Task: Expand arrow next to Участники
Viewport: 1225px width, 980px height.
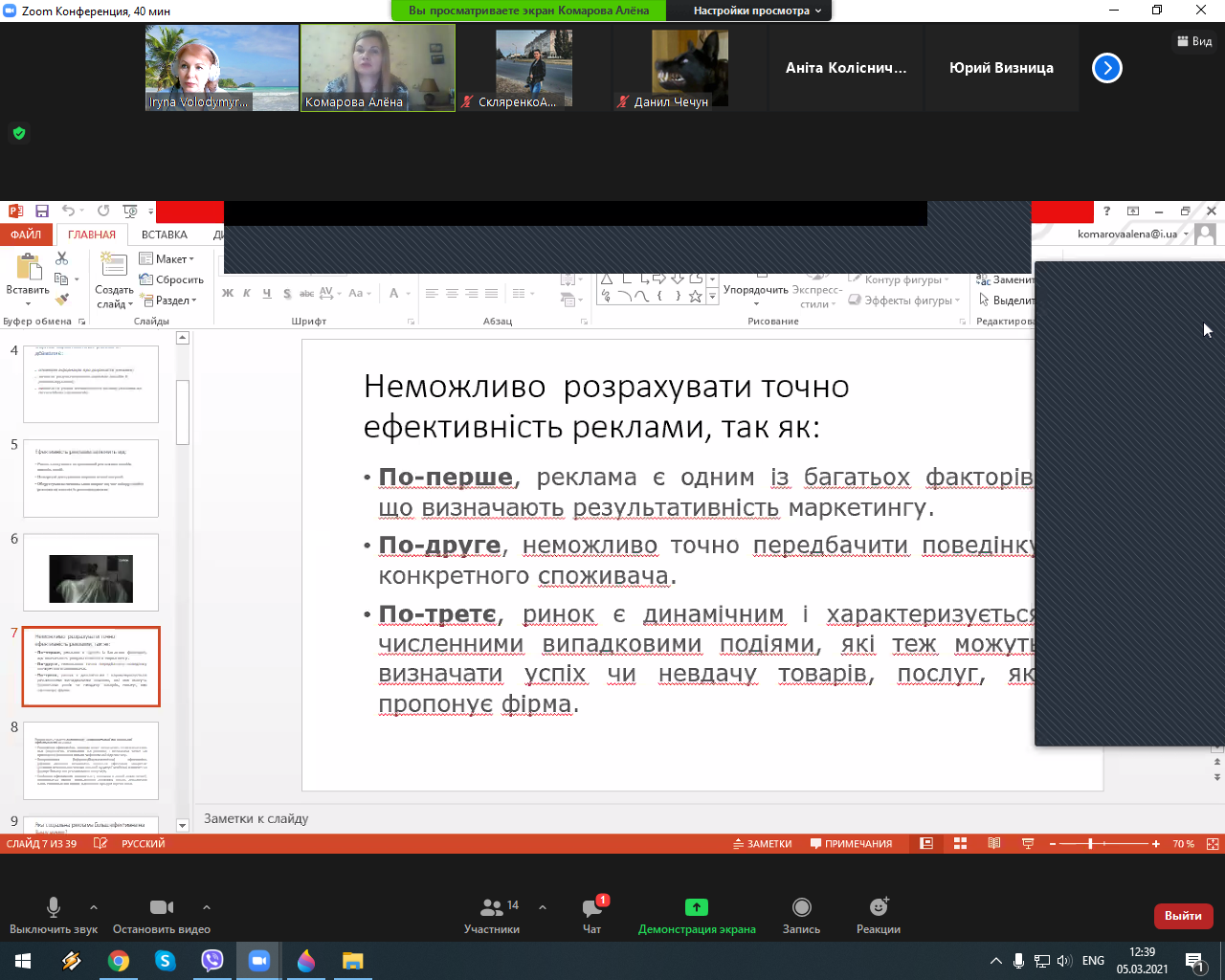Action: coord(543,907)
